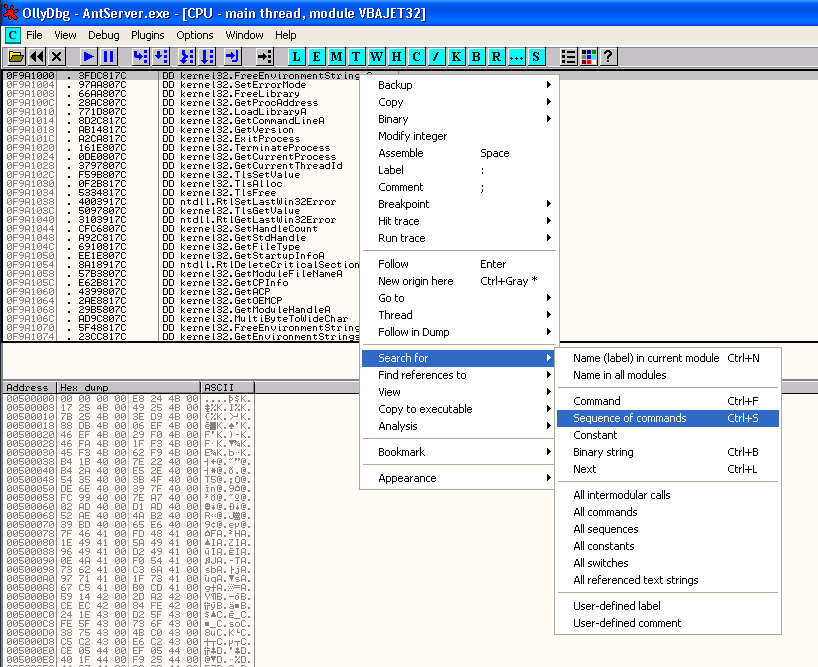The image size is (818, 667).
Task: Click the Go to address arrow icon
Action: pyautogui.click(x=264, y=56)
